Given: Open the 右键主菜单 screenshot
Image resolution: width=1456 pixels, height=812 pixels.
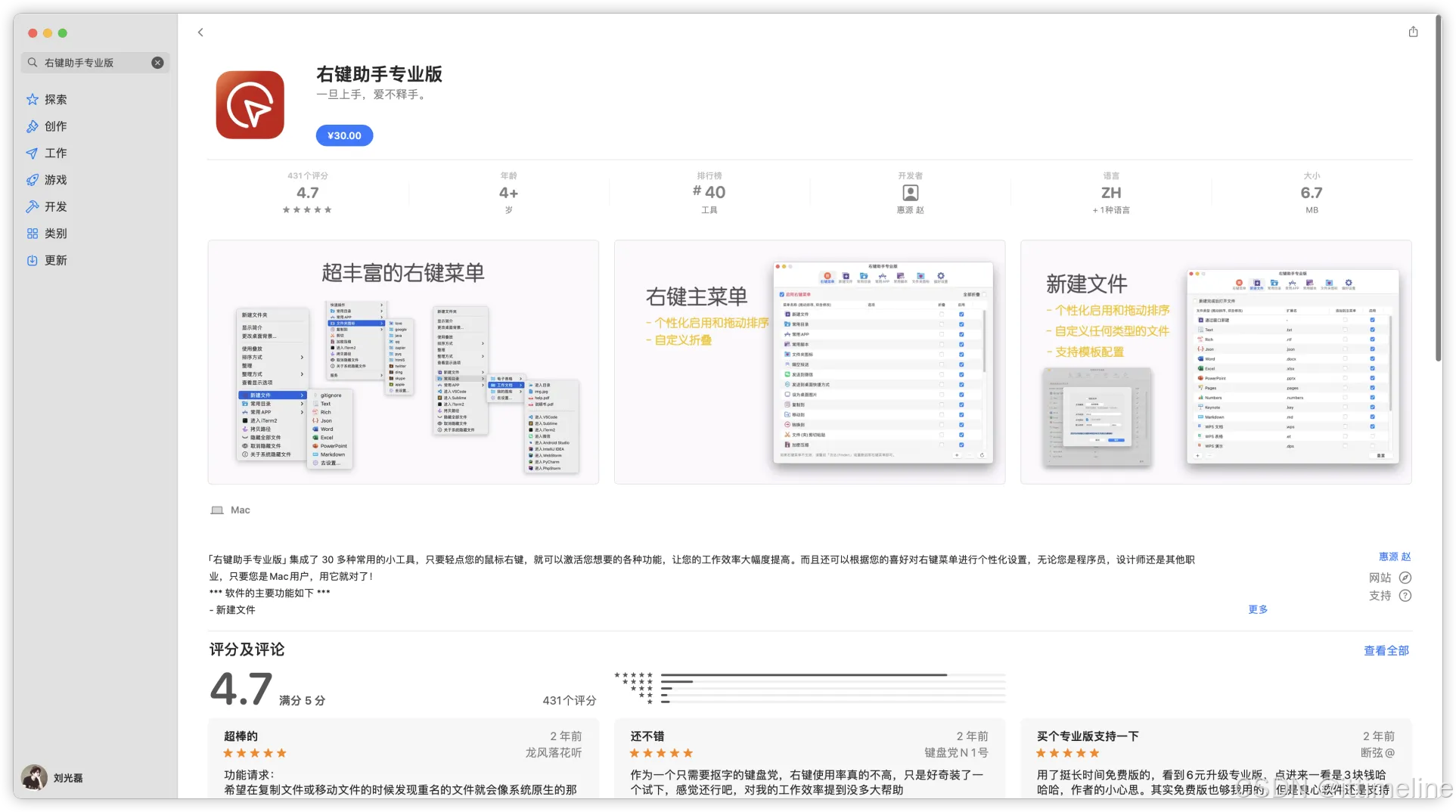Looking at the screenshot, I should (x=809, y=362).
